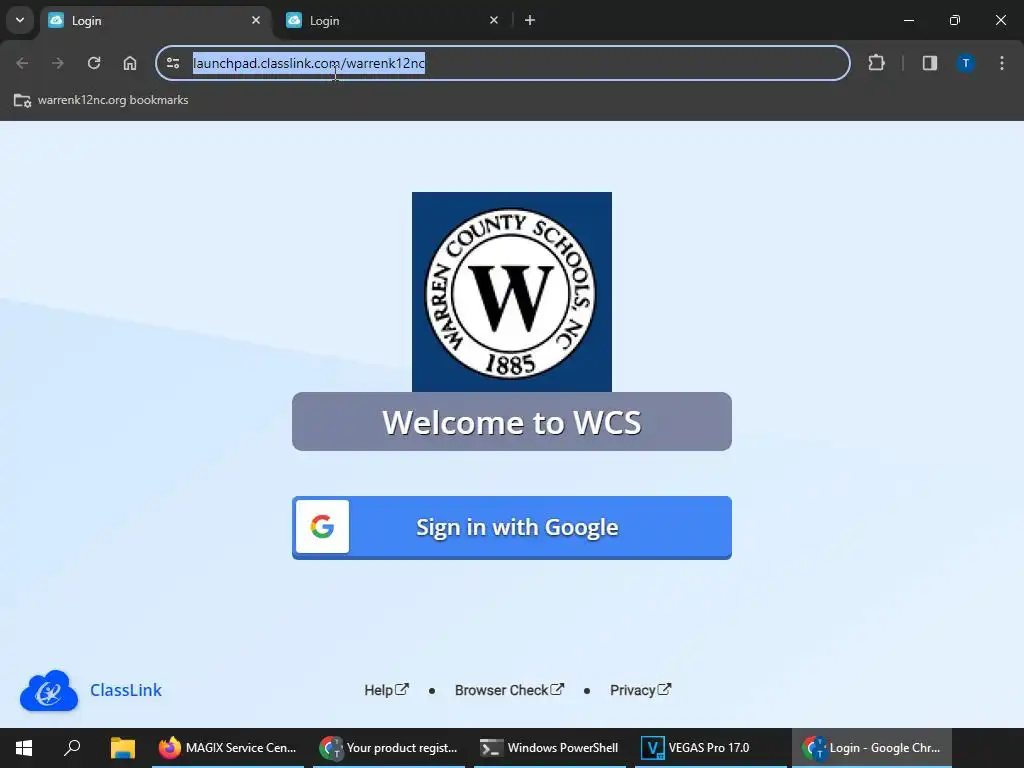The height and width of the screenshot is (768, 1024).
Task: Open the Help link
Action: coord(387,690)
